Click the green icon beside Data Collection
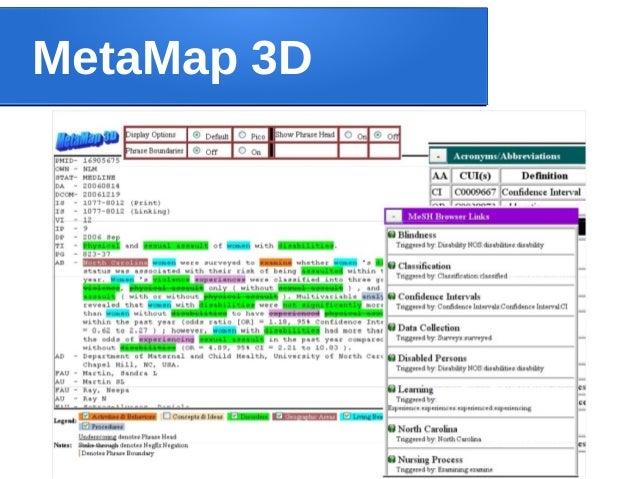Screen dimensions: 638x479 point(391,327)
